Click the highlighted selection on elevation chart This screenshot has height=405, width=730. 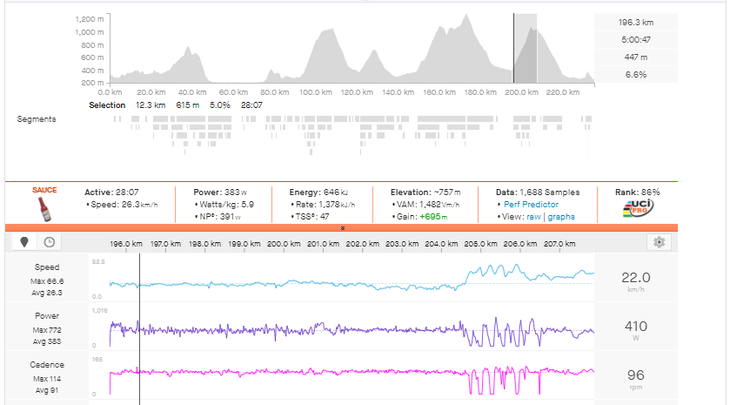(525, 50)
